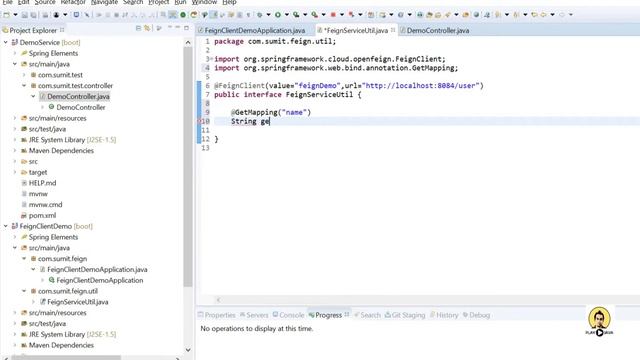
Task: Click the globe icon in the main toolbar
Action: (x=476, y=15)
